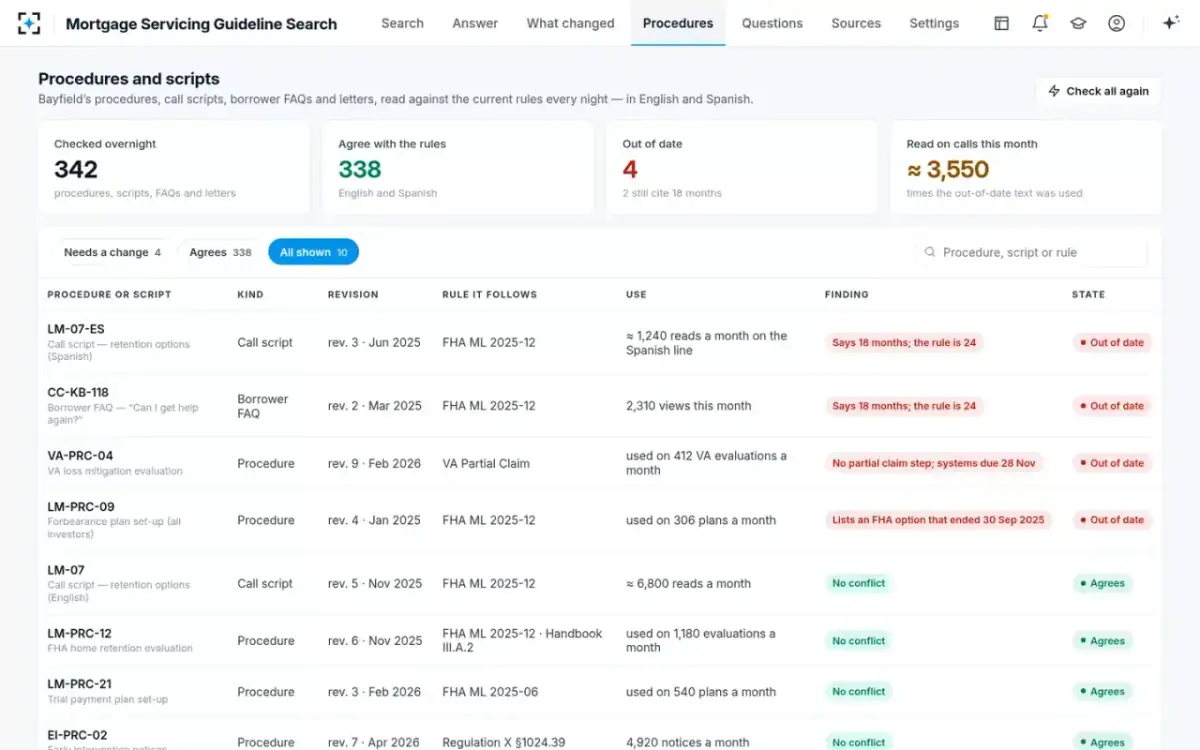This screenshot has height=750, width=1200.
Task: Open the layout panel icon
Action: pos(1001,23)
